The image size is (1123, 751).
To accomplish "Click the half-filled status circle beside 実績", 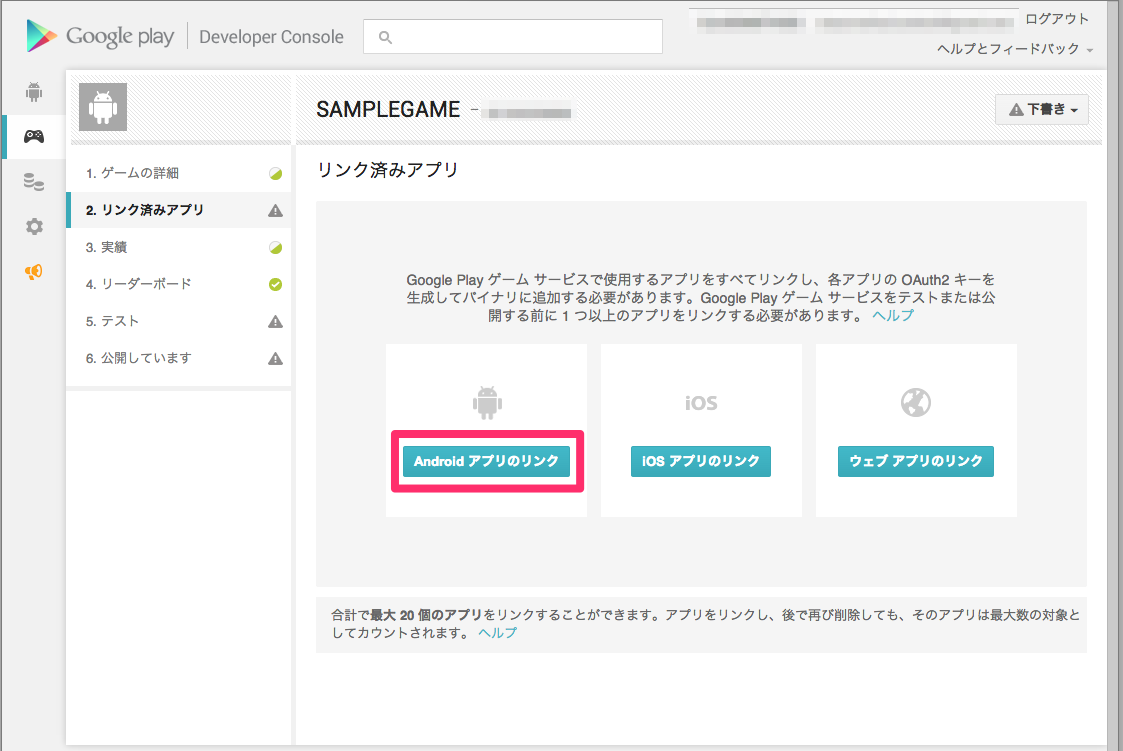I will click(275, 246).
